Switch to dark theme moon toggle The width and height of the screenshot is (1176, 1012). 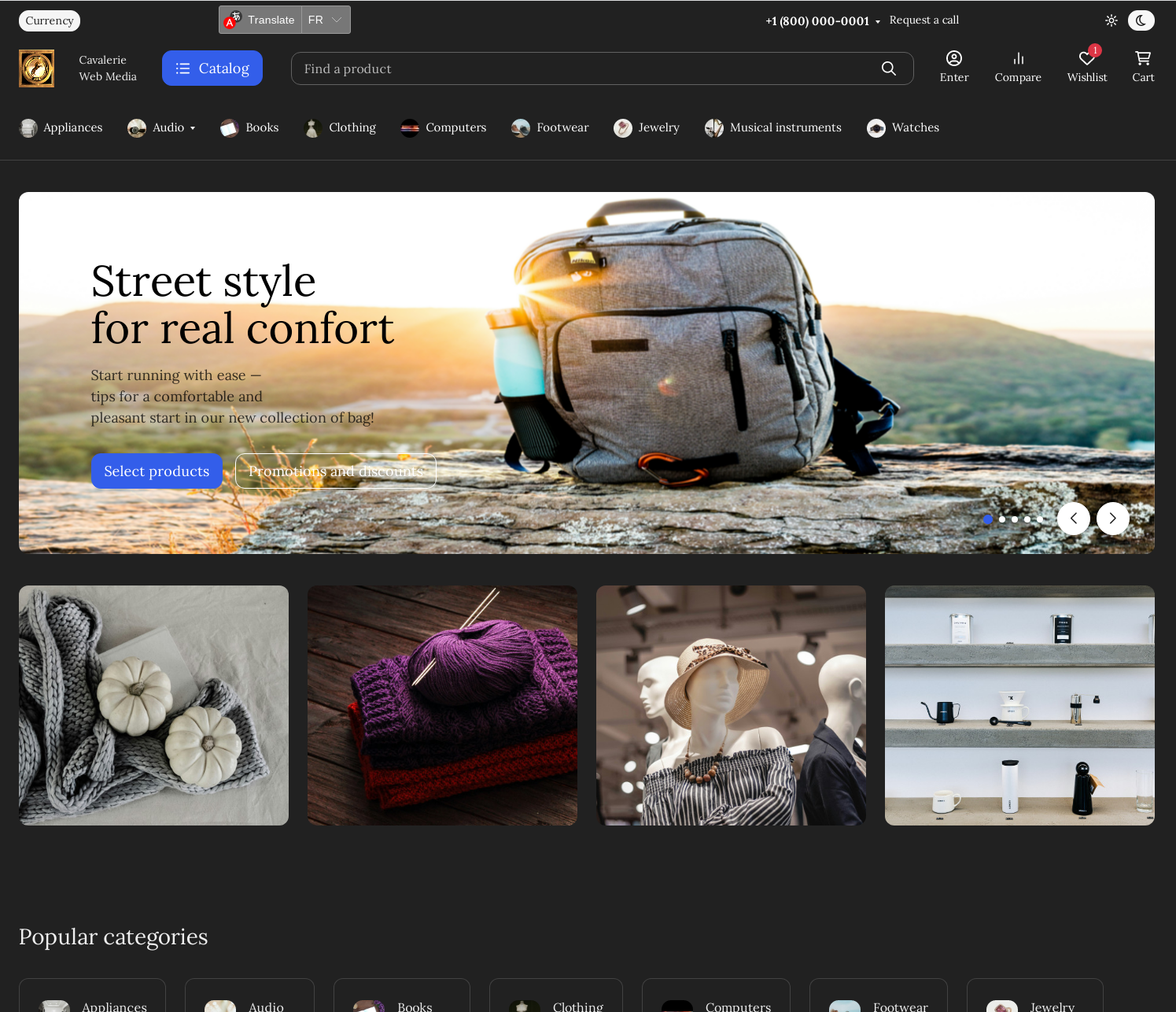[1141, 20]
